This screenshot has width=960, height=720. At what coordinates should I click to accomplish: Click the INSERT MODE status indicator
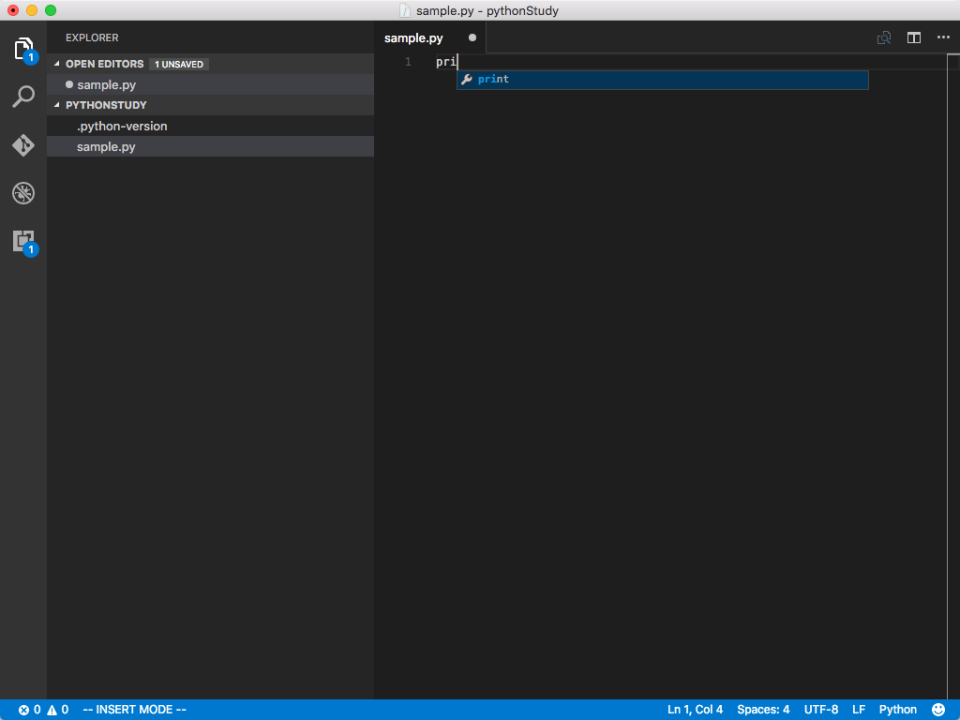tap(134, 710)
